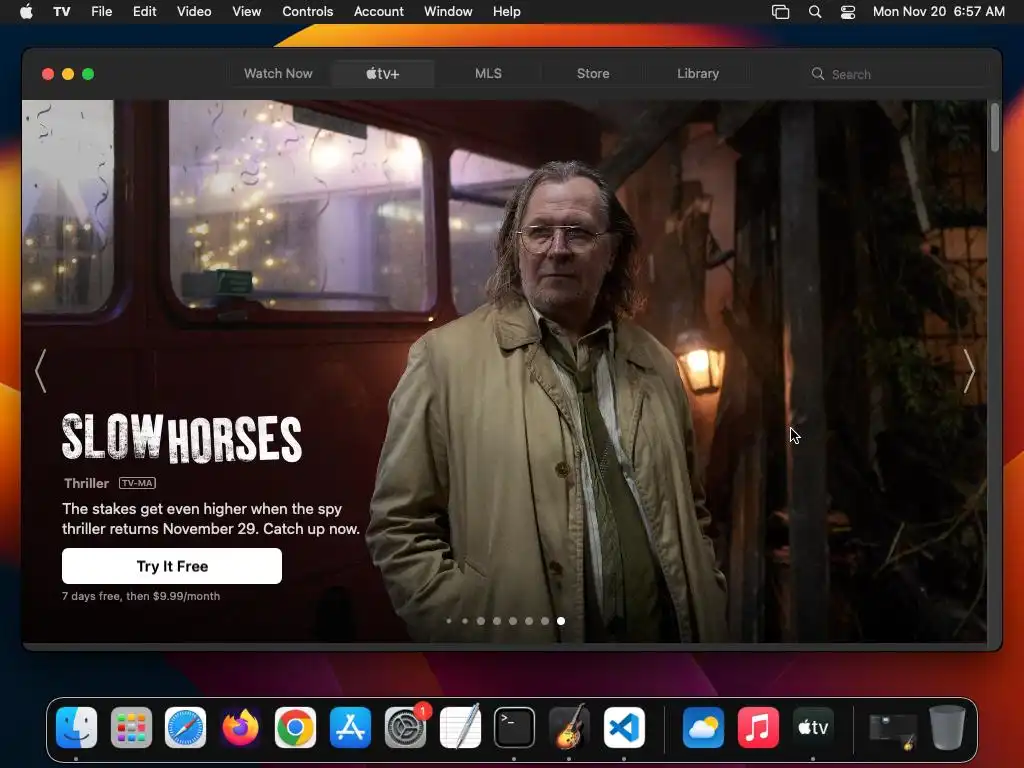Open TextEdit from the Dock

[x=460, y=727]
